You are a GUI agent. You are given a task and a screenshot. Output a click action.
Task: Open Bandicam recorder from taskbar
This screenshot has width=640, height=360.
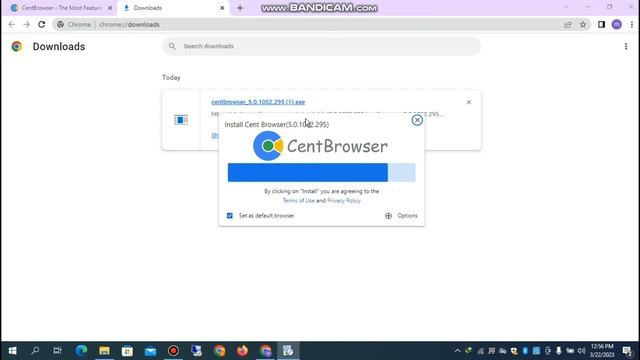(x=173, y=351)
